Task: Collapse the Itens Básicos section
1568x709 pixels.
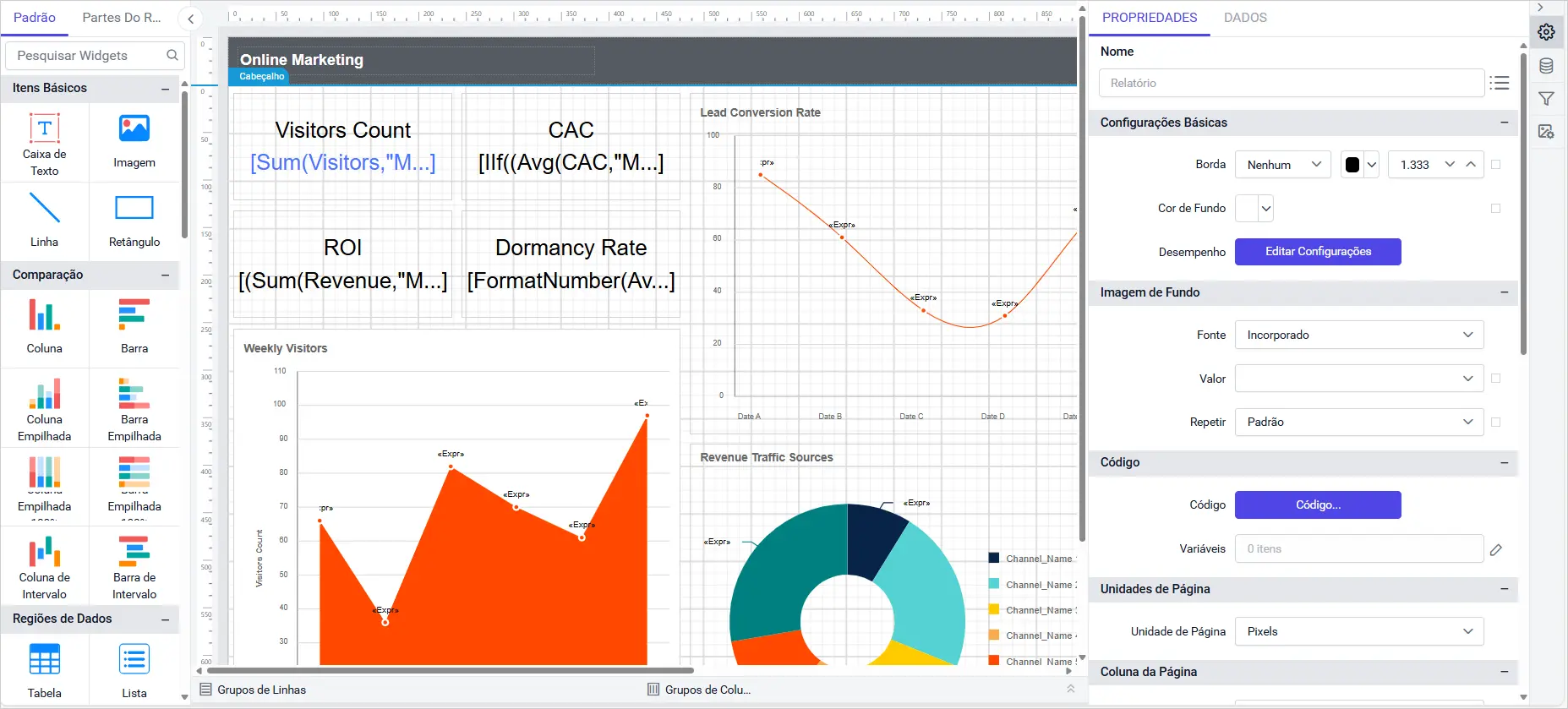Action: [165, 89]
